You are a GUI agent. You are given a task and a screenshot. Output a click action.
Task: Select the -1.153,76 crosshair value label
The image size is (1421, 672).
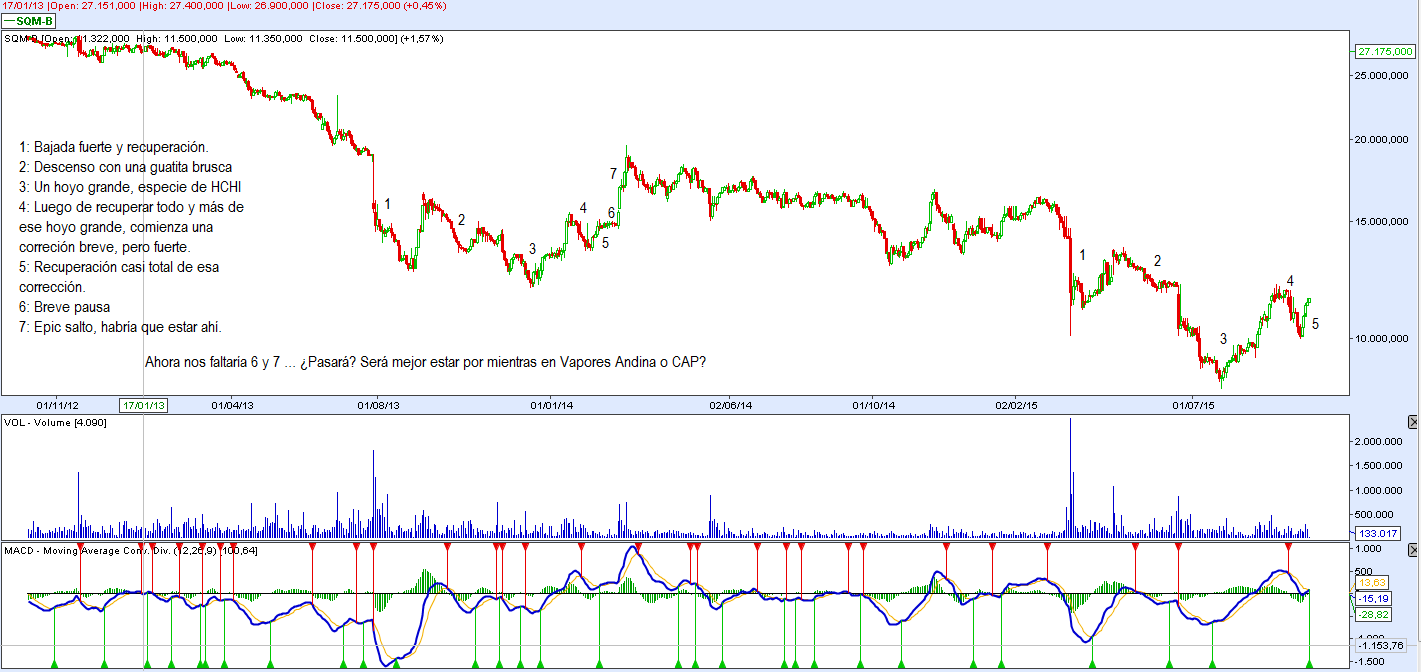click(x=1380, y=645)
